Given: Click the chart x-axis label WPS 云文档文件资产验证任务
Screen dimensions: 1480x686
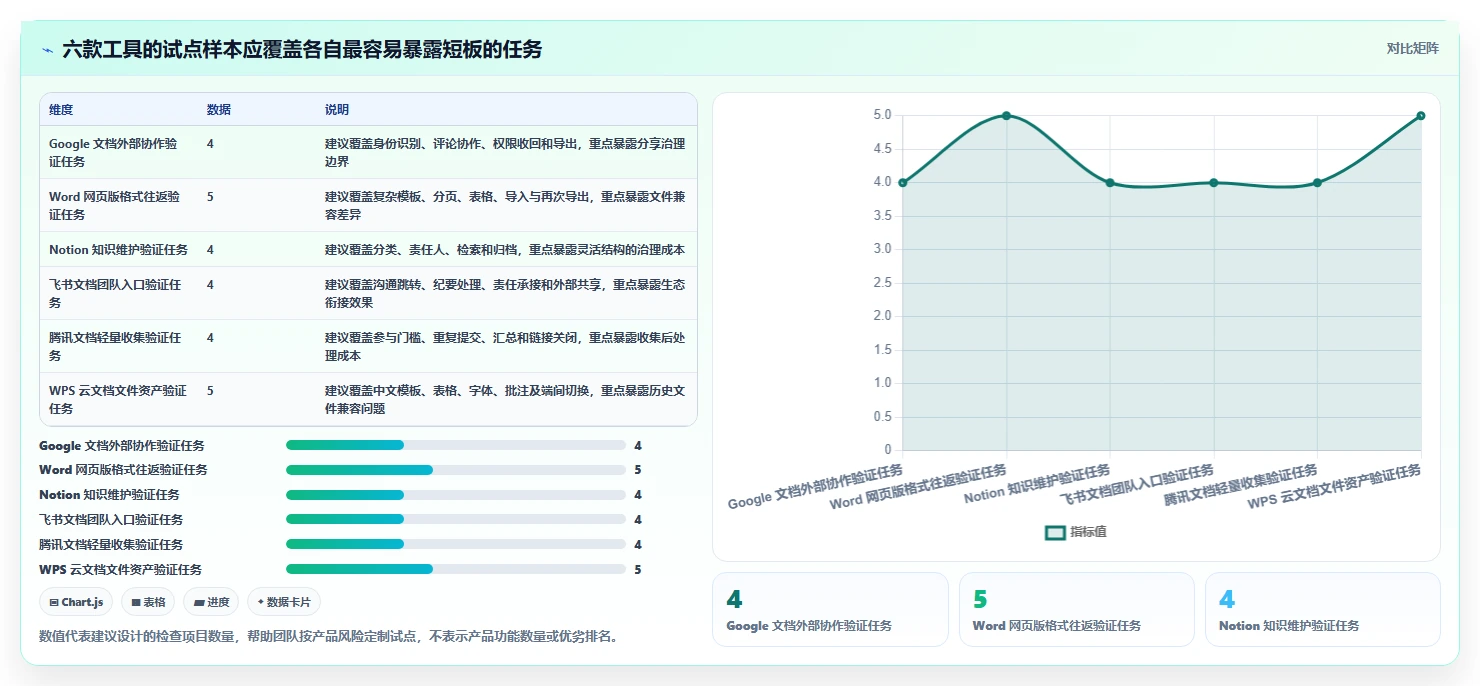Looking at the screenshot, I should click(1334, 487).
